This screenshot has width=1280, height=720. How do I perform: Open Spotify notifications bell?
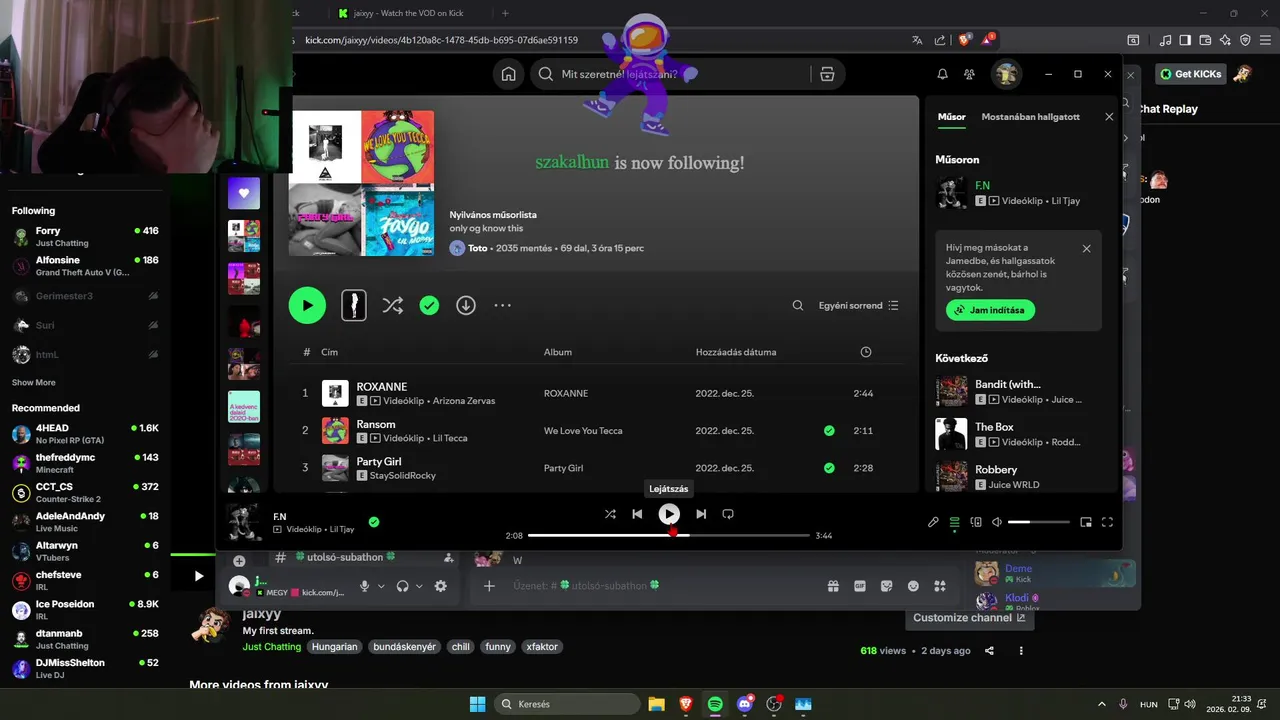tap(942, 74)
